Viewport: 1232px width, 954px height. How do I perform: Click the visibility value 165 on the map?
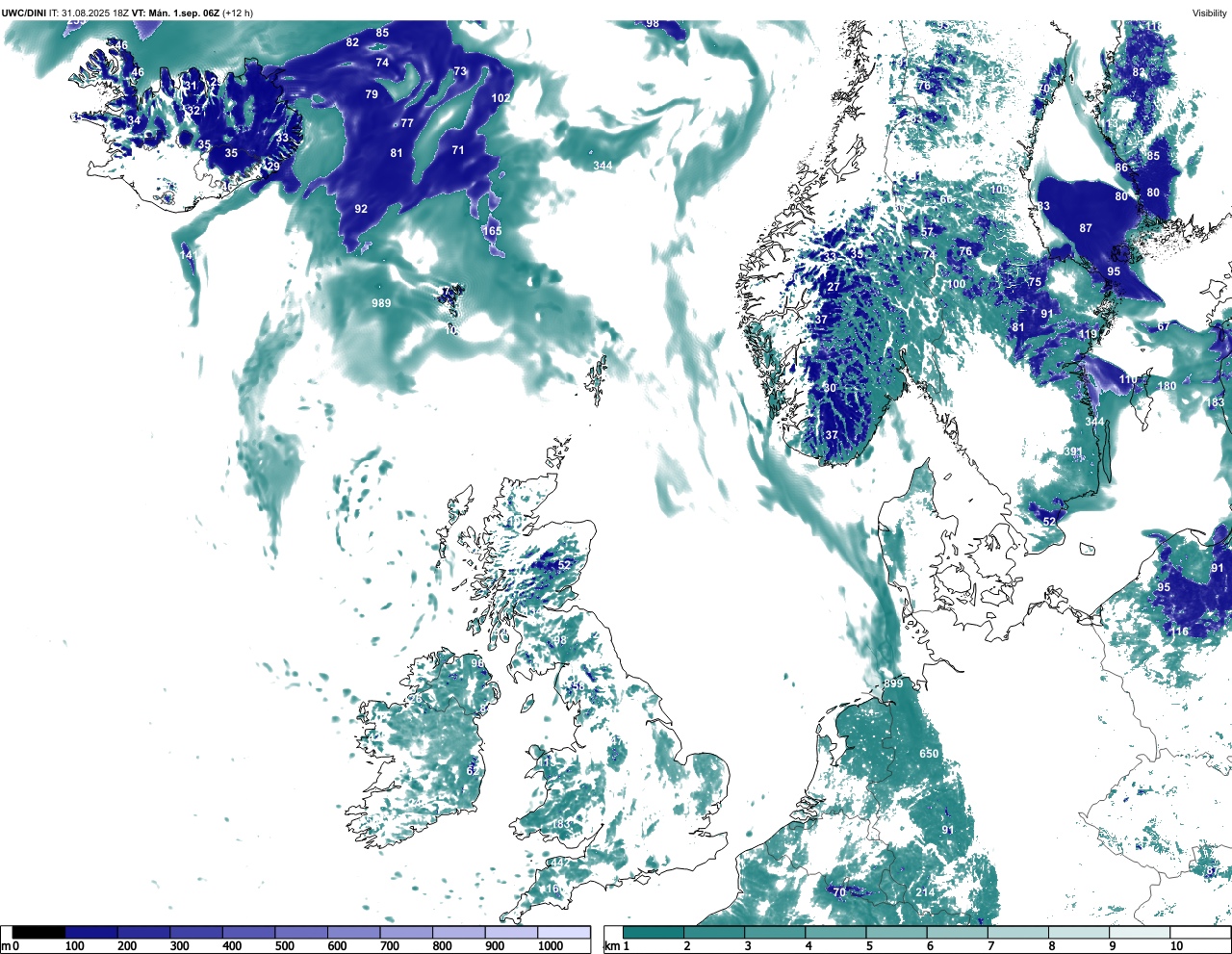click(492, 231)
